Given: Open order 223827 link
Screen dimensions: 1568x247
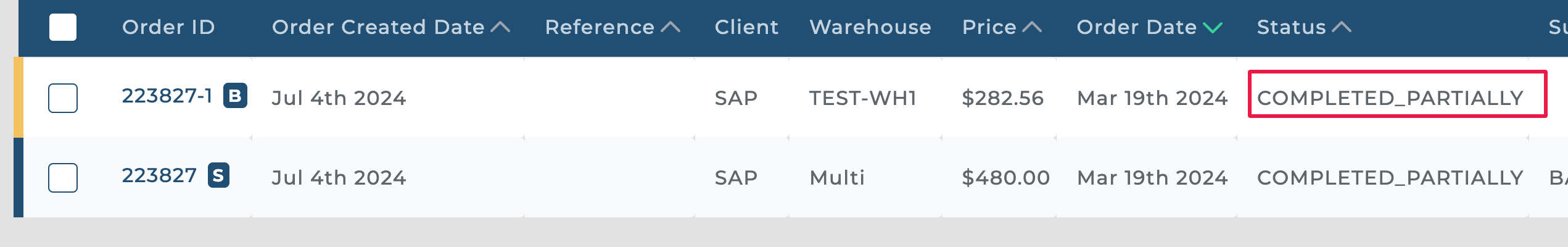Looking at the screenshot, I should [x=159, y=175].
